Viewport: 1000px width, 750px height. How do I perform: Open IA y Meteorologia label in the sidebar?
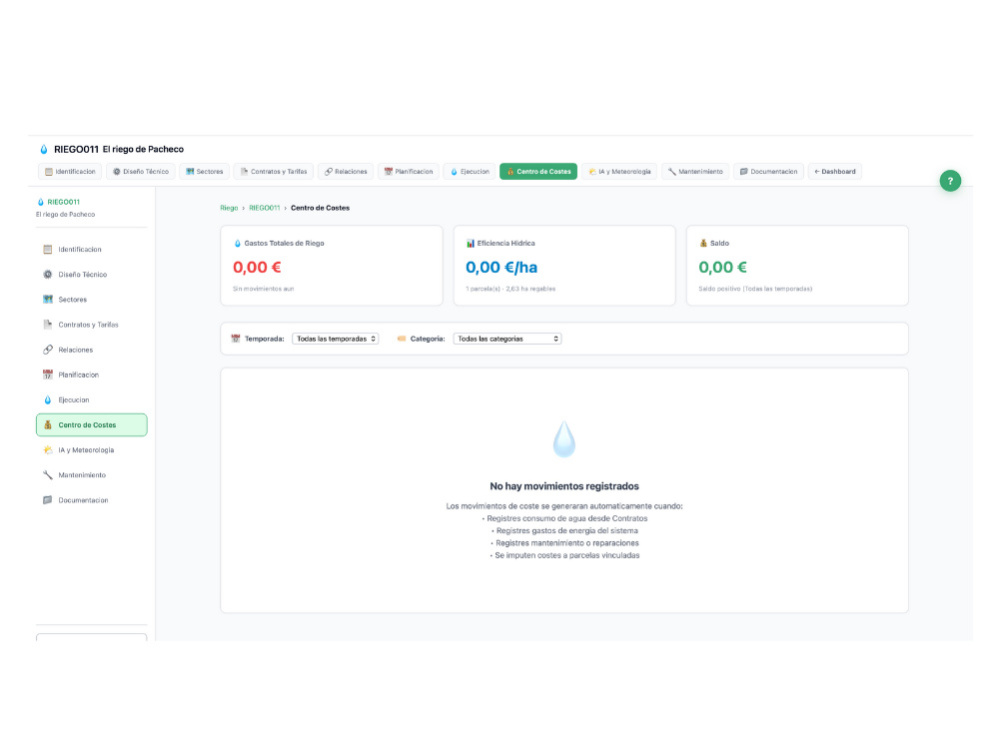point(86,450)
